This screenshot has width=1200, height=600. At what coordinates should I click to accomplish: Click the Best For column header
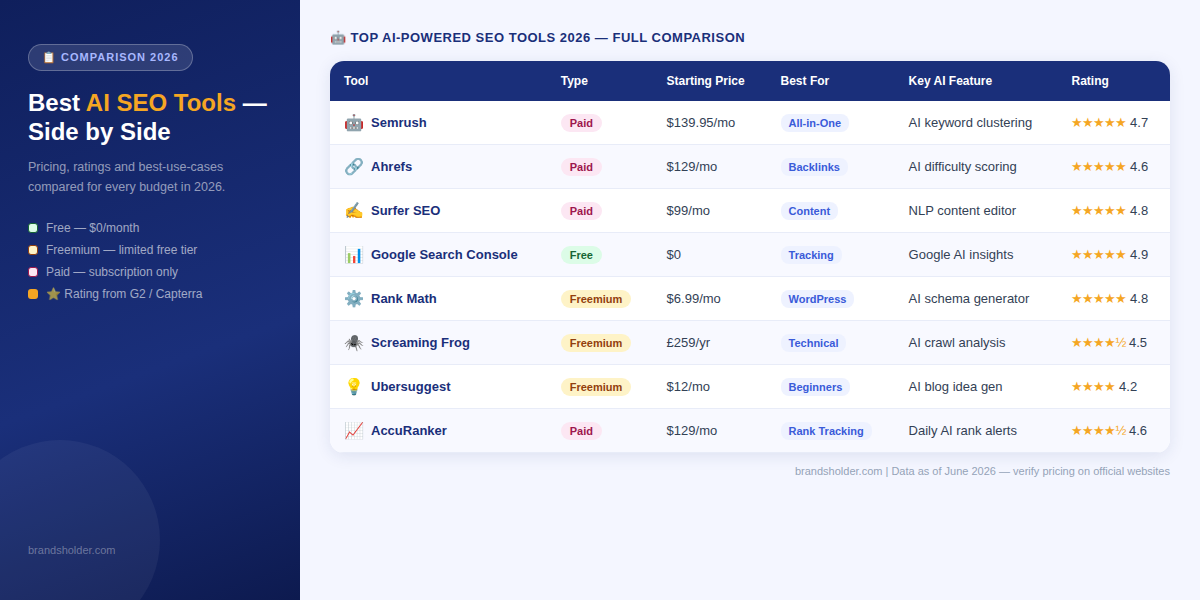805,81
